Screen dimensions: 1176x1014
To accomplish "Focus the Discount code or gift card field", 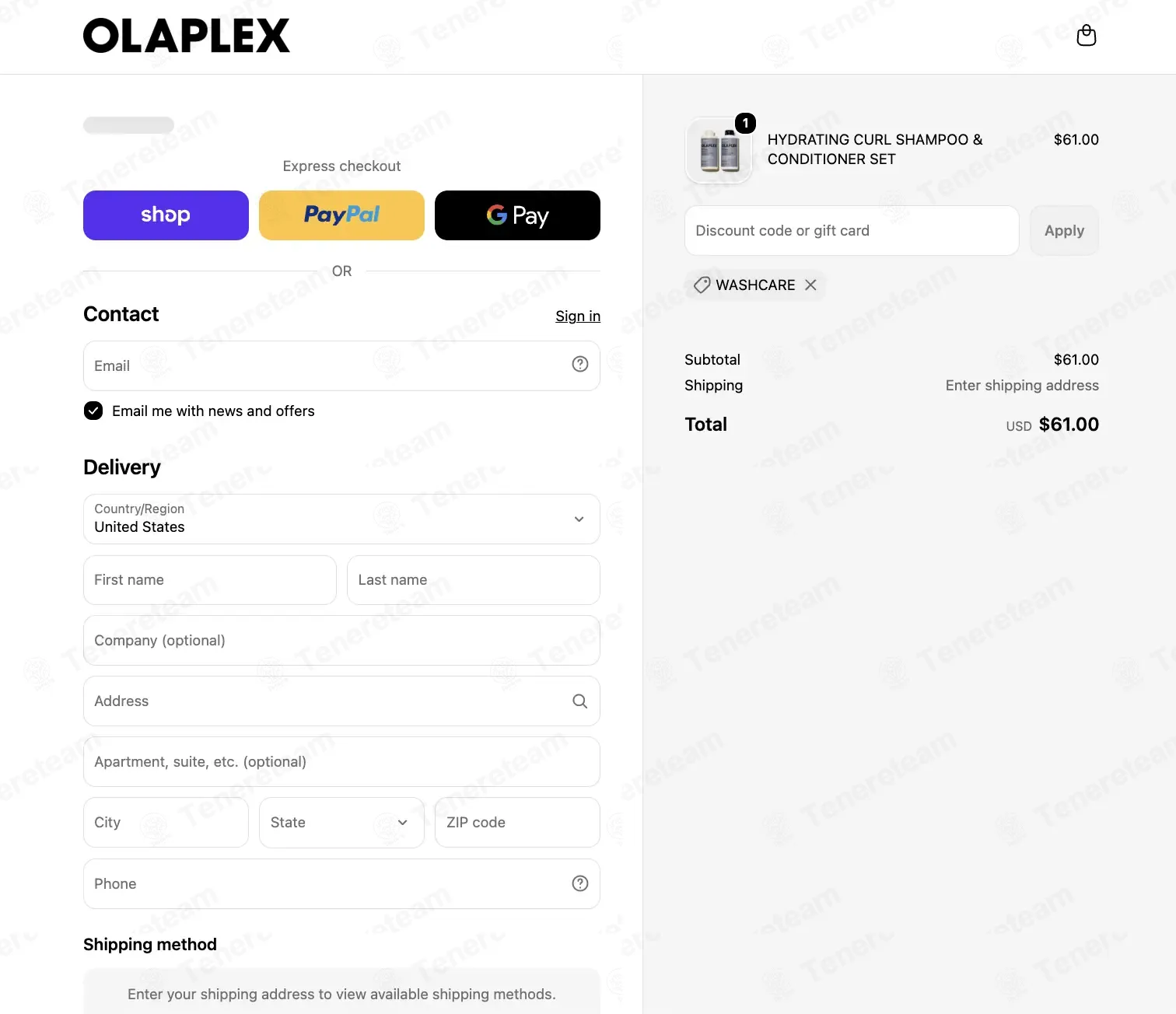I will [x=852, y=230].
